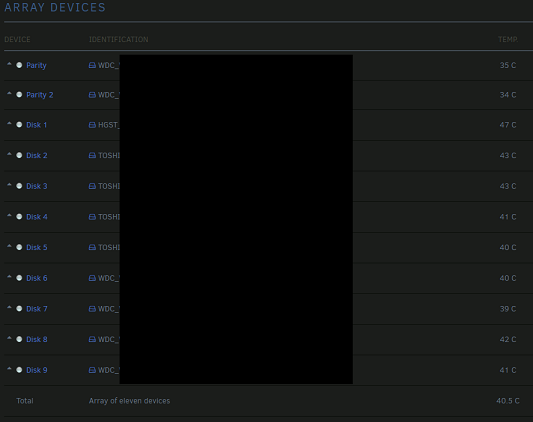Click the 35 C temperature for Parity
The width and height of the screenshot is (533, 422).
(508, 65)
